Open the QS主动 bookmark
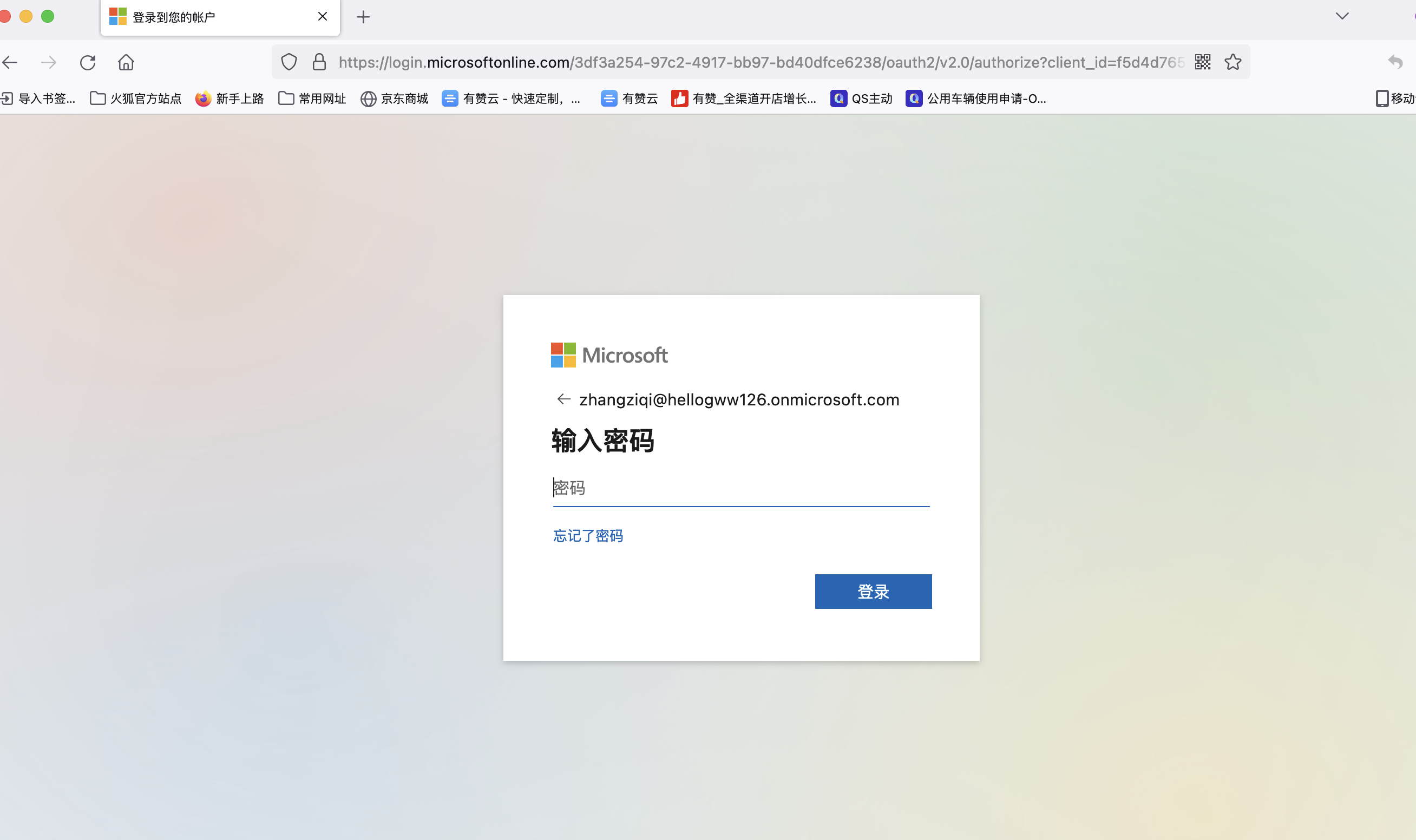The height and width of the screenshot is (840, 1416). pyautogui.click(x=861, y=99)
